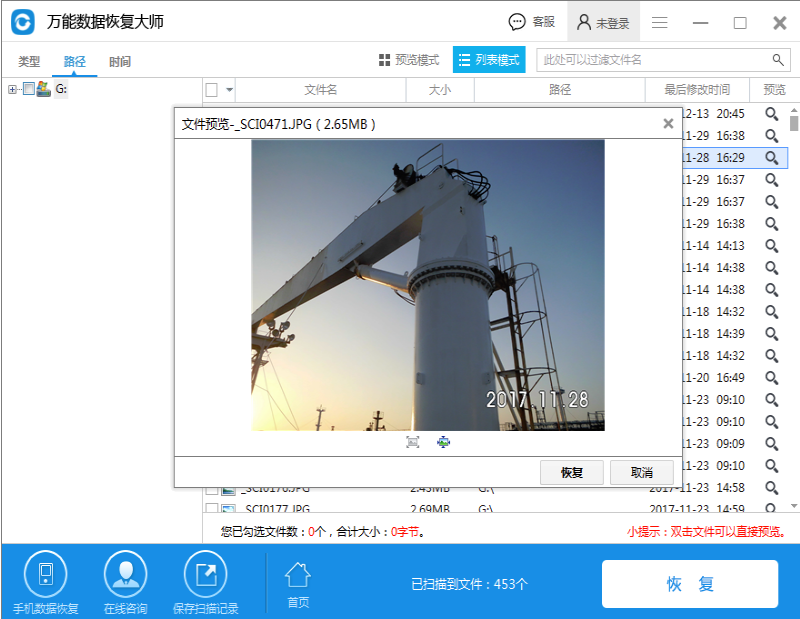Check the G: drive checkbox in the tree
800x619 pixels.
30,88
